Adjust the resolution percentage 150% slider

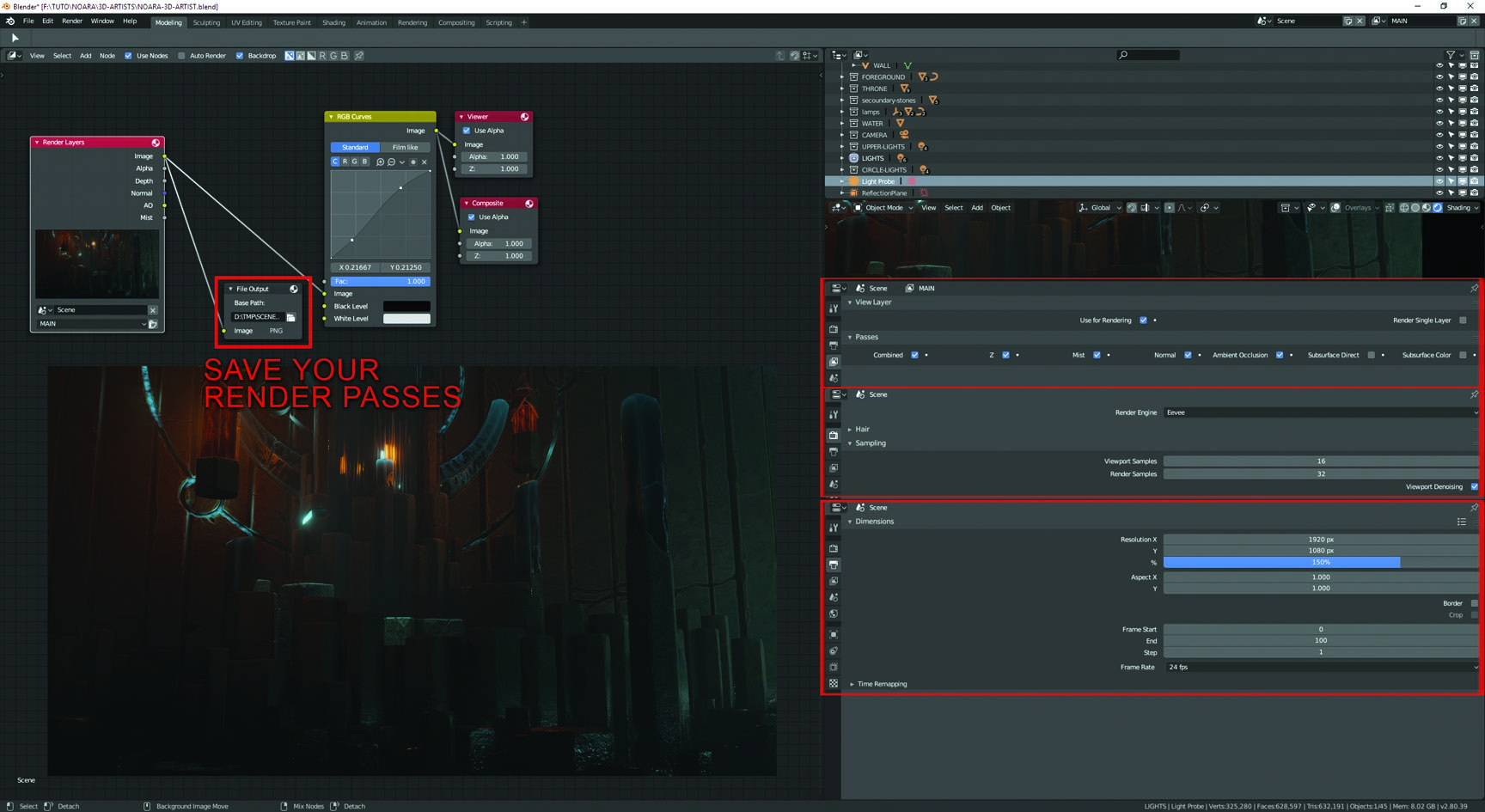click(1321, 562)
